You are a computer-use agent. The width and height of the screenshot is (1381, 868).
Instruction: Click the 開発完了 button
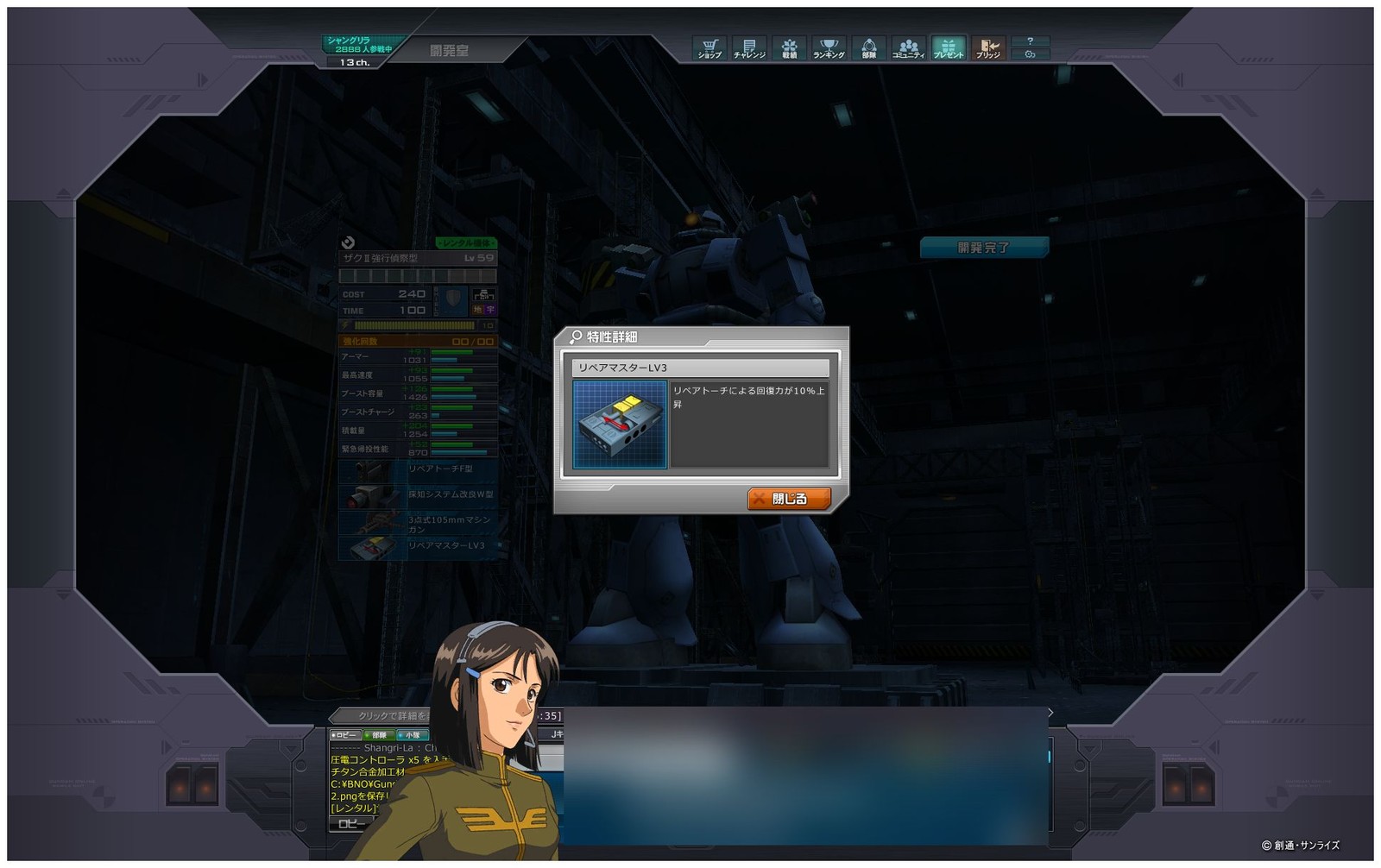[984, 248]
